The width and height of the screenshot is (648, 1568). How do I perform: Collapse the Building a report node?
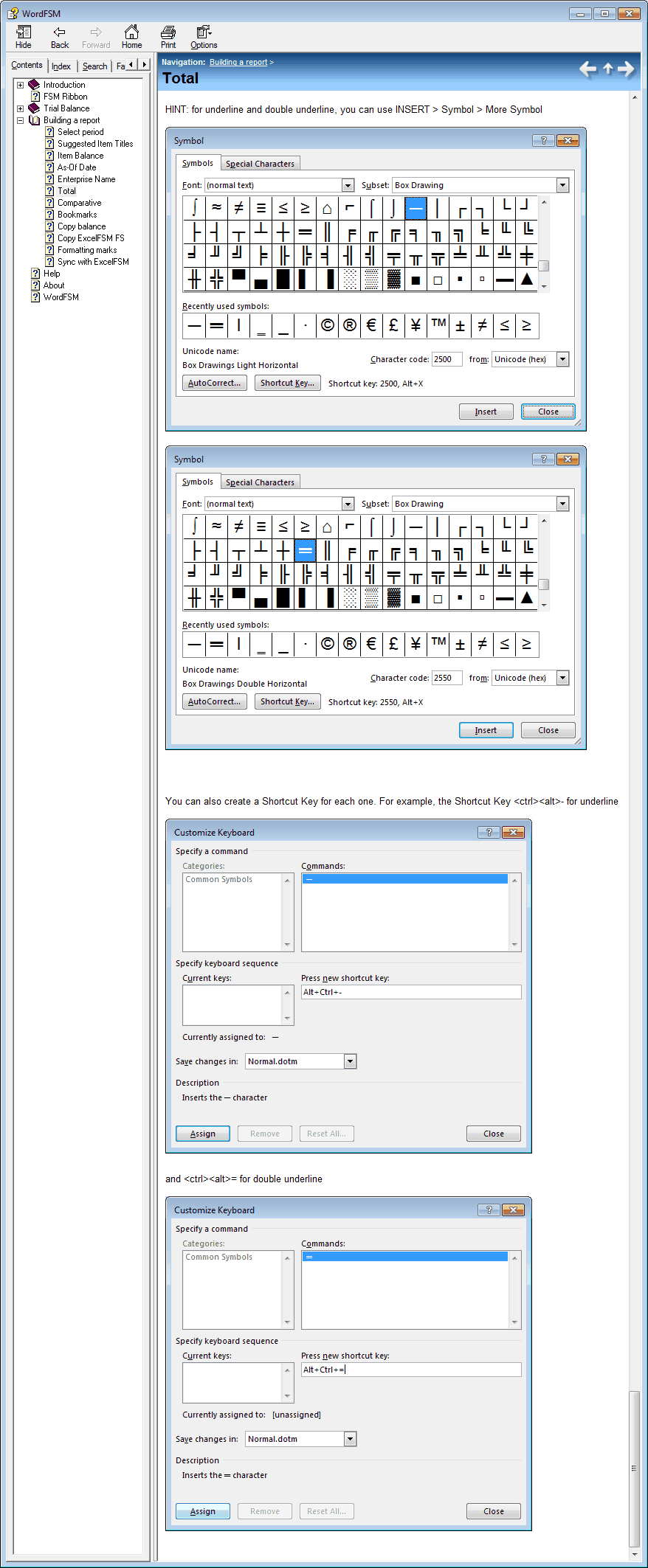(x=21, y=120)
